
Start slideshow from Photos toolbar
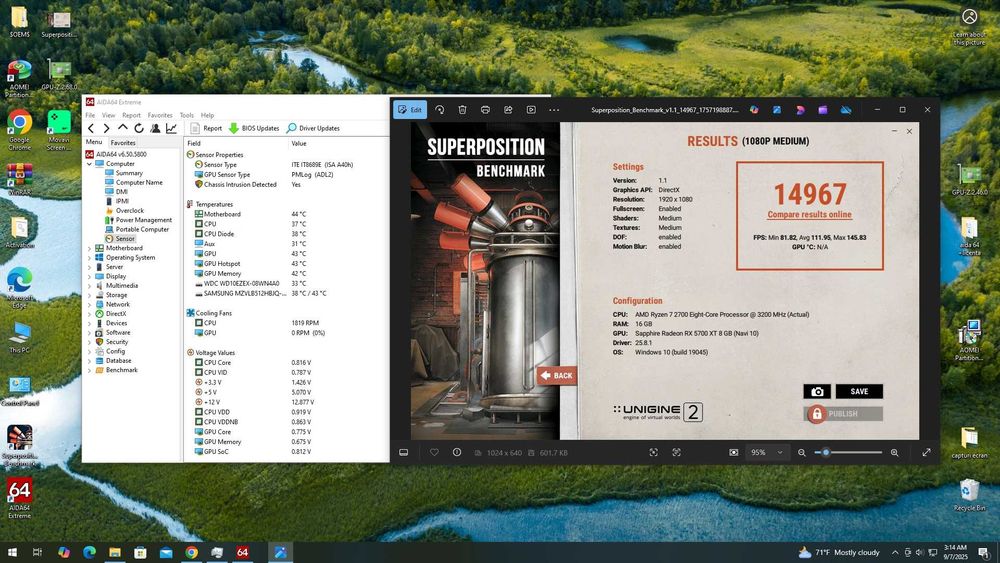click(531, 110)
